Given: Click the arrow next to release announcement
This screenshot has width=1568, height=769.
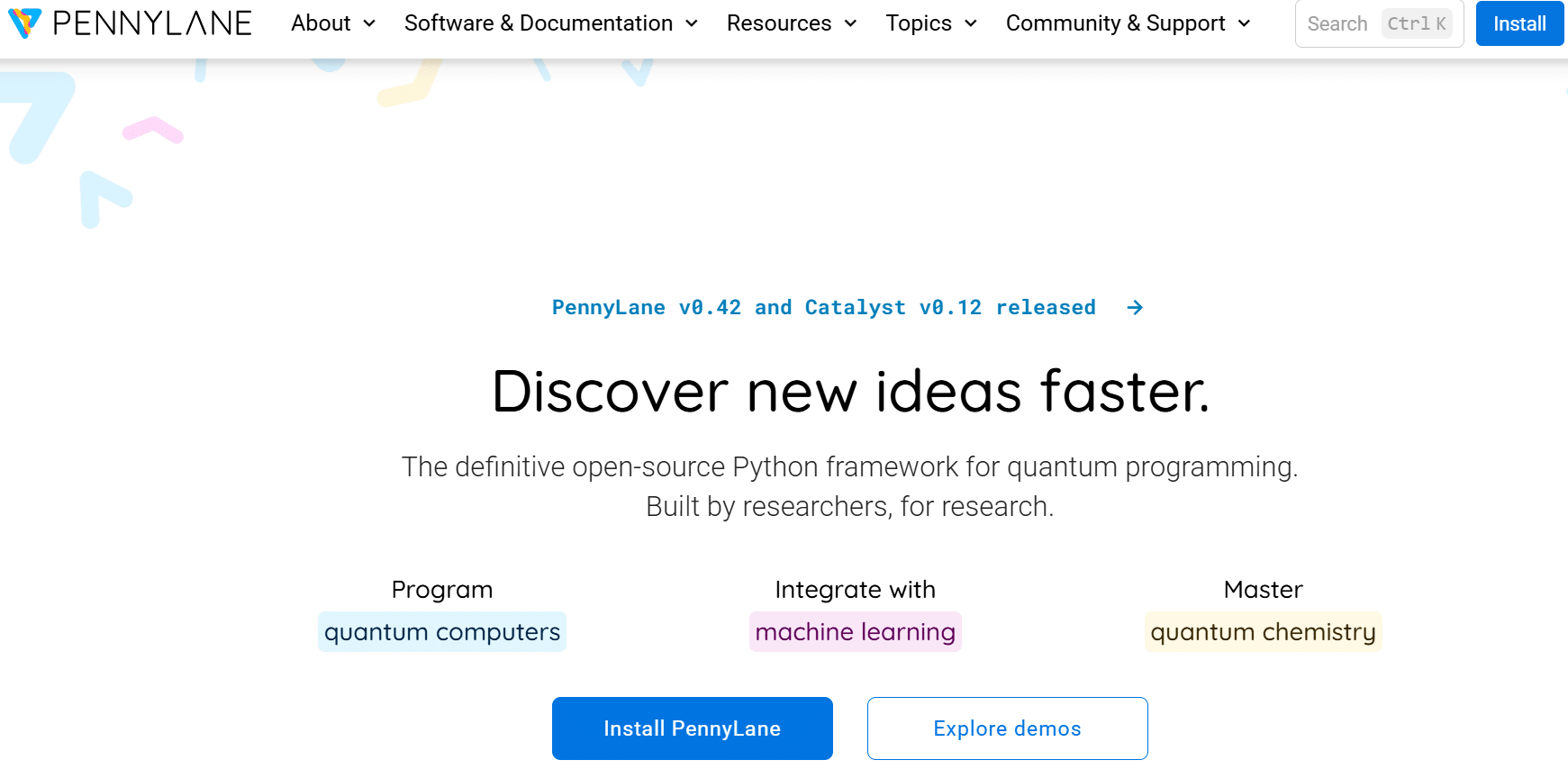Looking at the screenshot, I should (1134, 307).
